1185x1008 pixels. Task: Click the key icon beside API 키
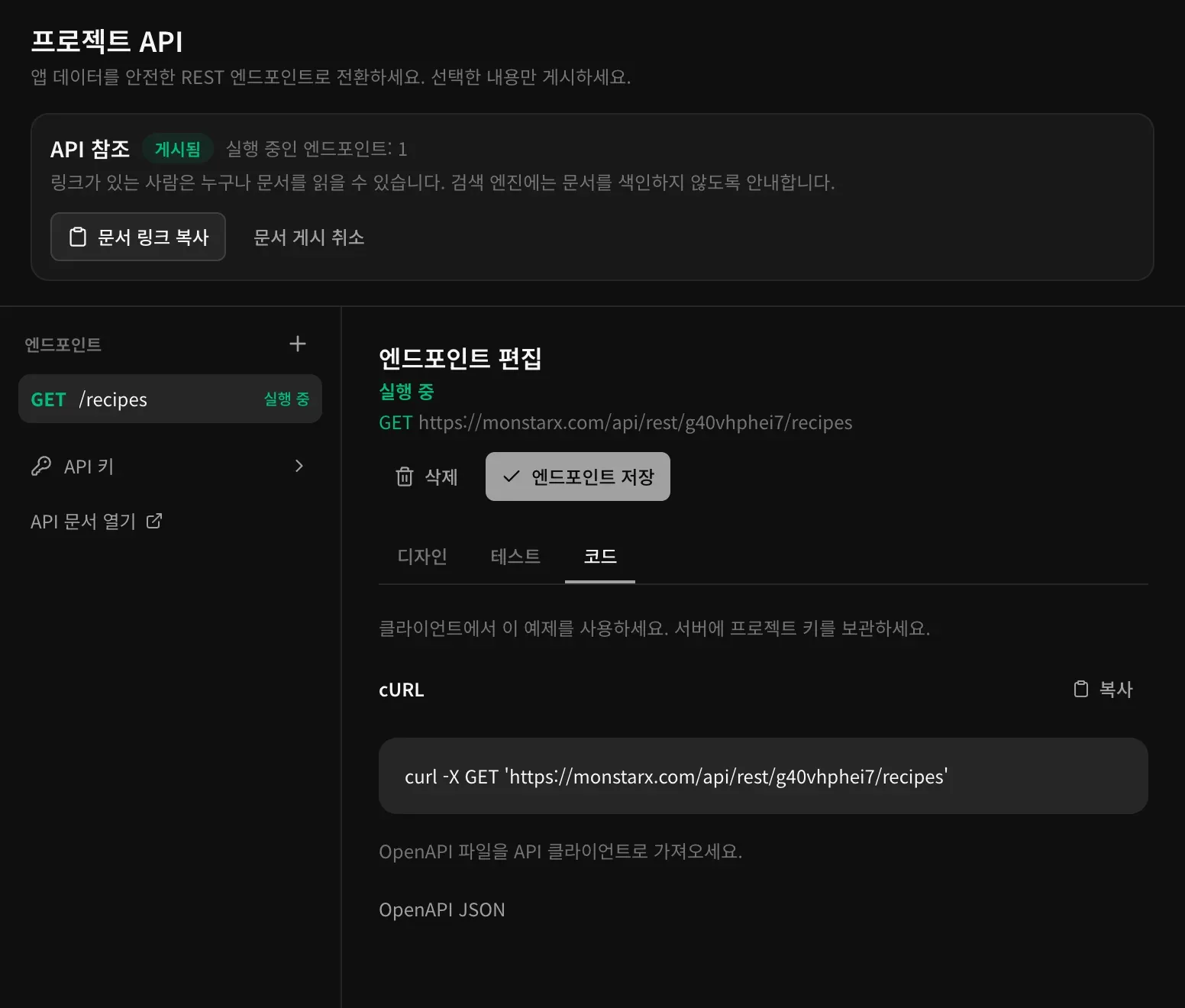pyautogui.click(x=41, y=466)
